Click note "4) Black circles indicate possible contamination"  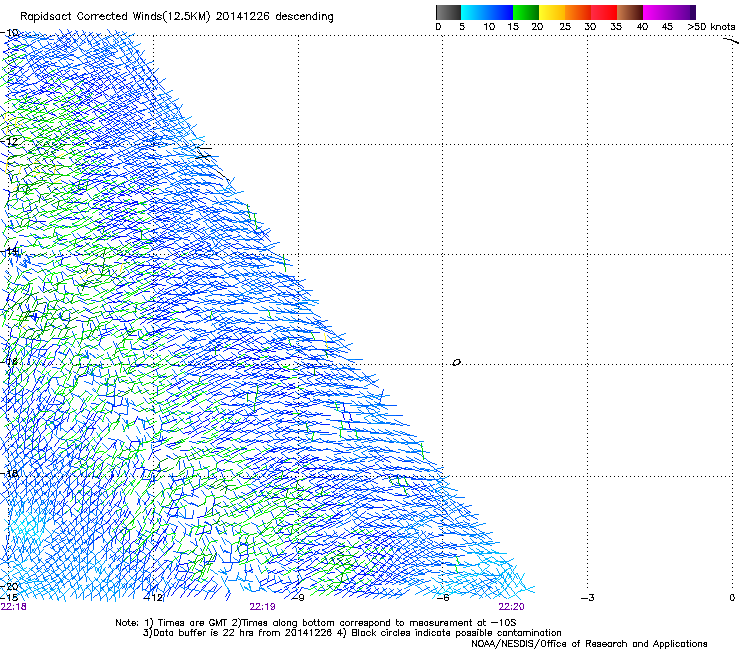[x=449, y=633]
